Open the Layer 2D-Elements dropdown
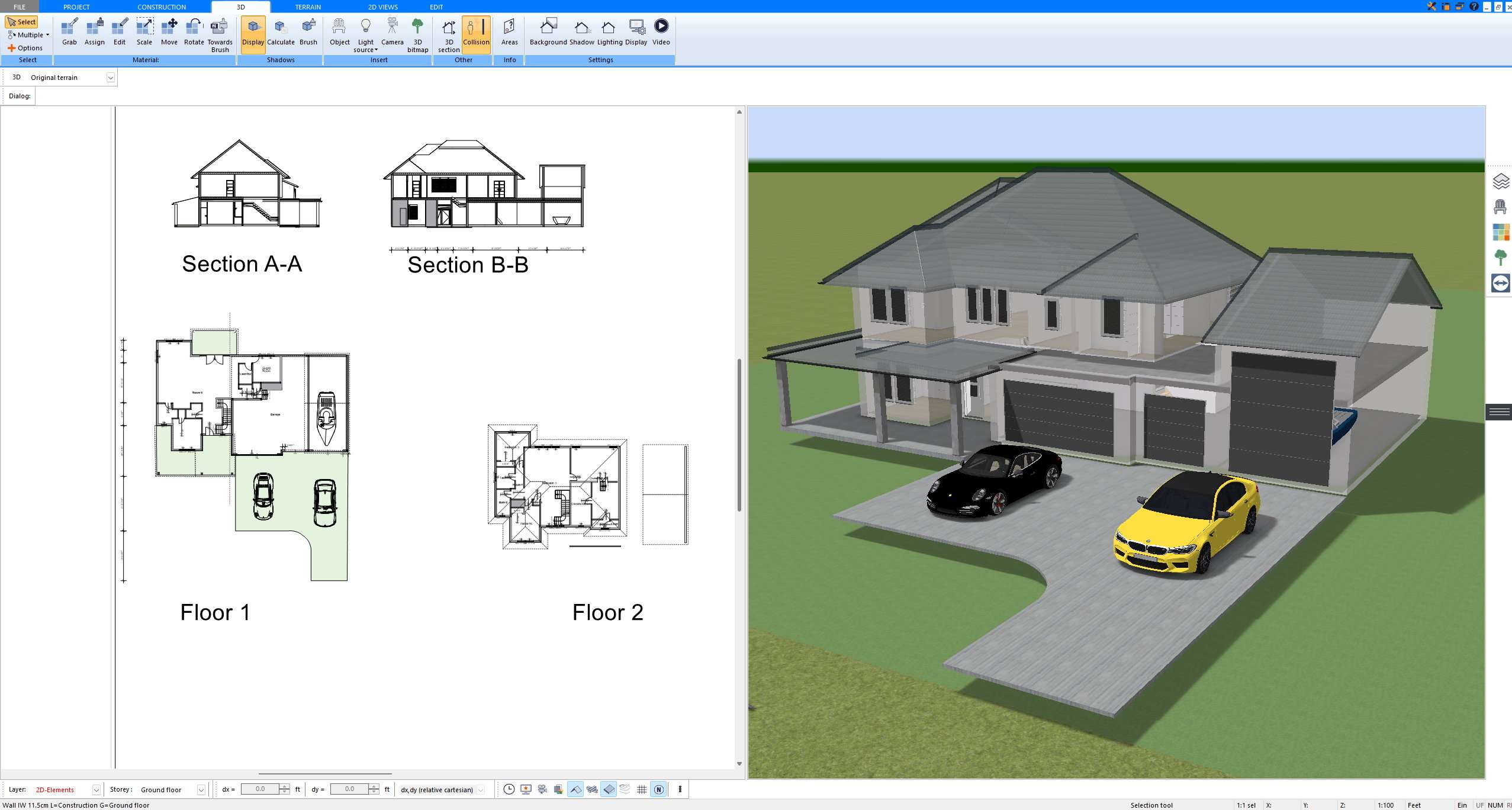1512x810 pixels. pyautogui.click(x=96, y=790)
